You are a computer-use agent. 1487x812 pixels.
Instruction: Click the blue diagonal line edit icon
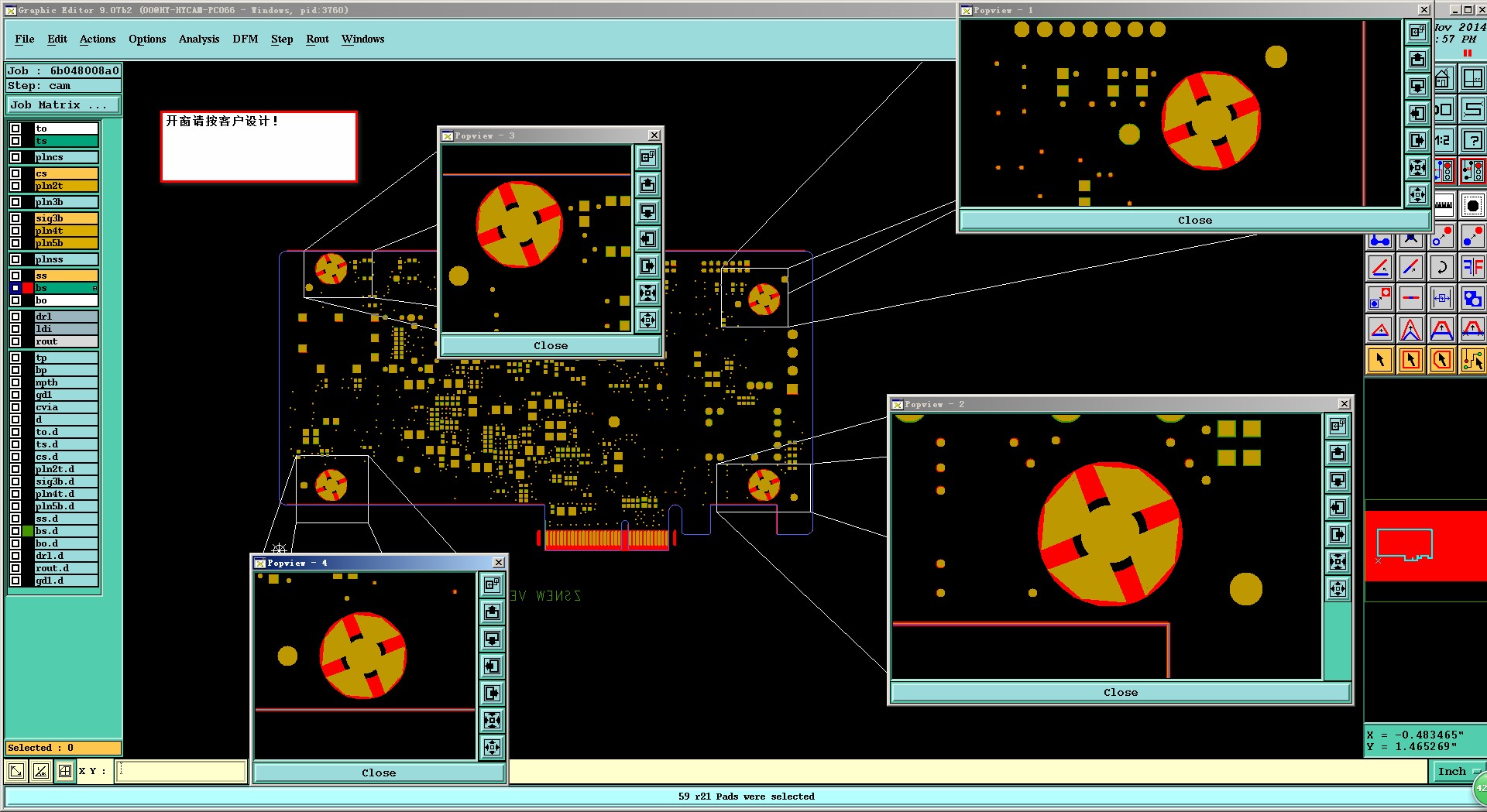pos(1411,268)
